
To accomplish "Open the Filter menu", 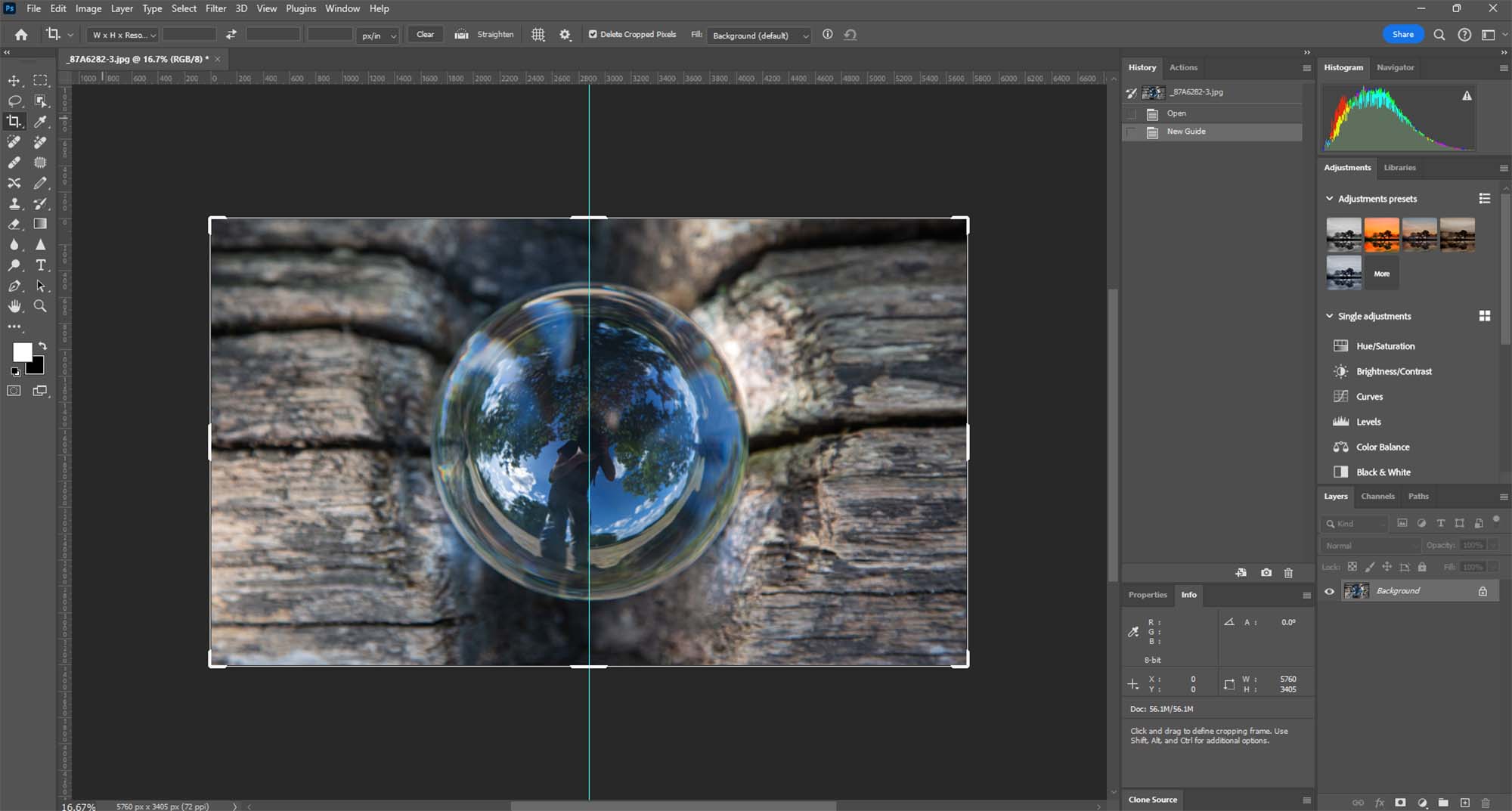I will [216, 8].
